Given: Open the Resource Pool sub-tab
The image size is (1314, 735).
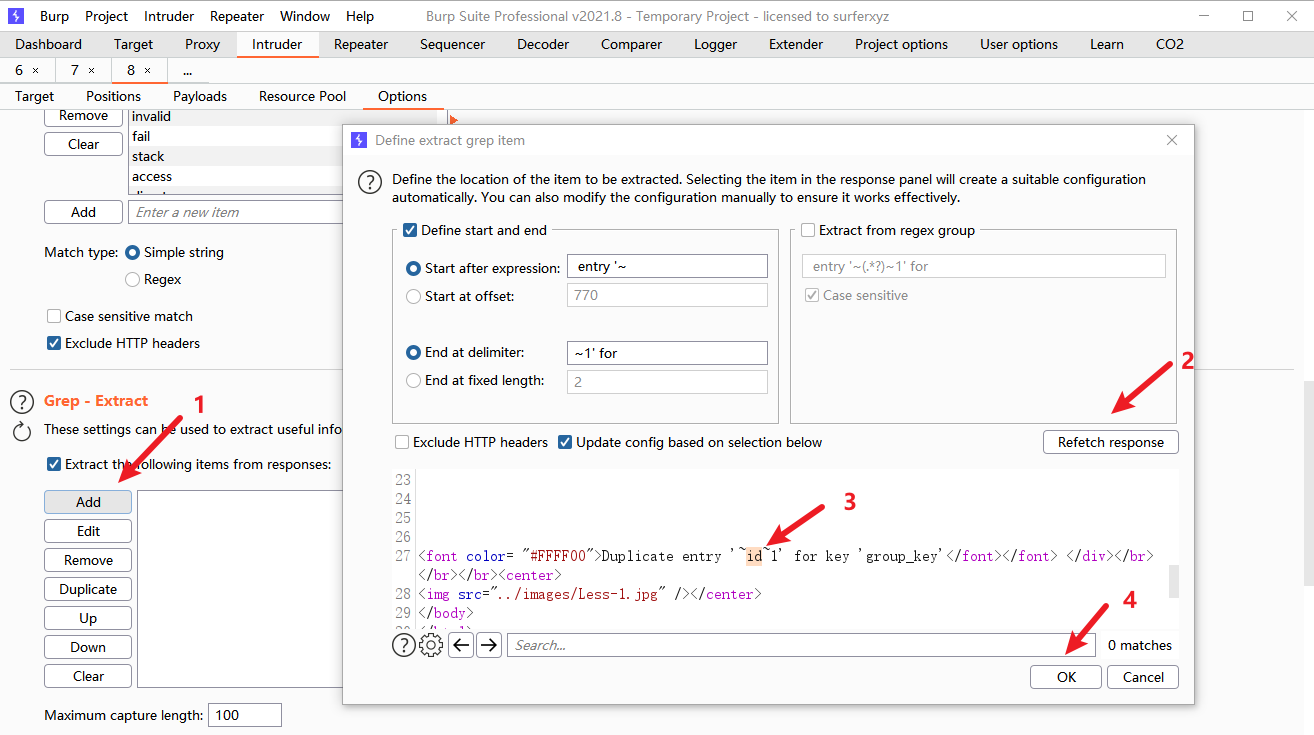Looking at the screenshot, I should 302,96.
